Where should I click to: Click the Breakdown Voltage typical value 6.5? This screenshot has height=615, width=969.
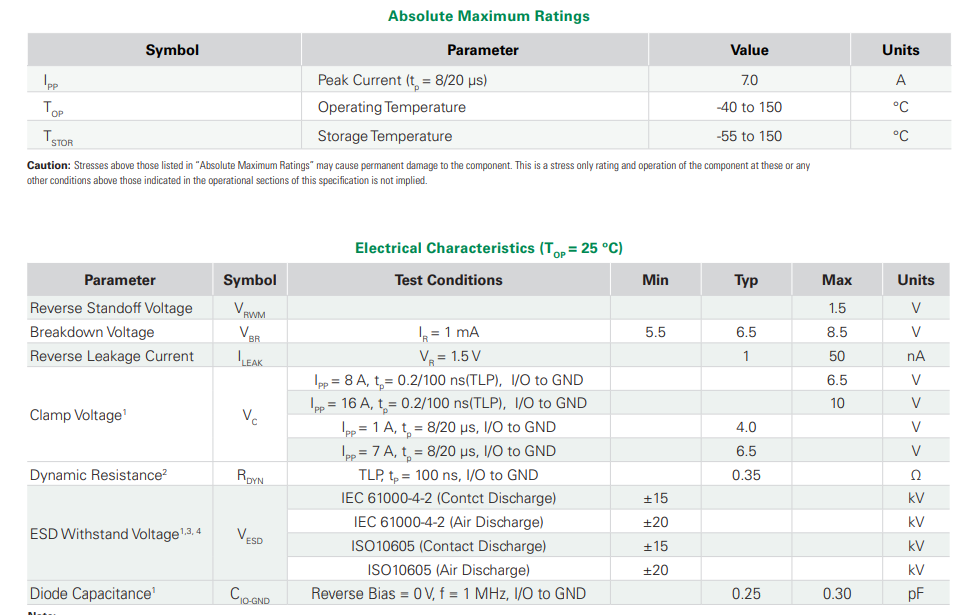[x=746, y=332]
